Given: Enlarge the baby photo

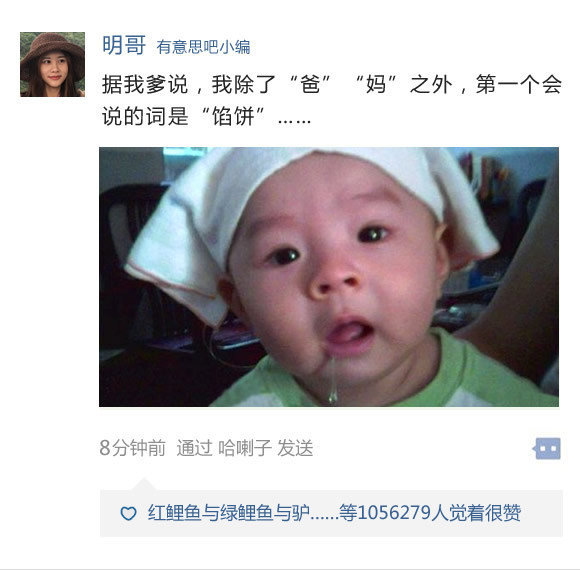Looking at the screenshot, I should tap(328, 277).
